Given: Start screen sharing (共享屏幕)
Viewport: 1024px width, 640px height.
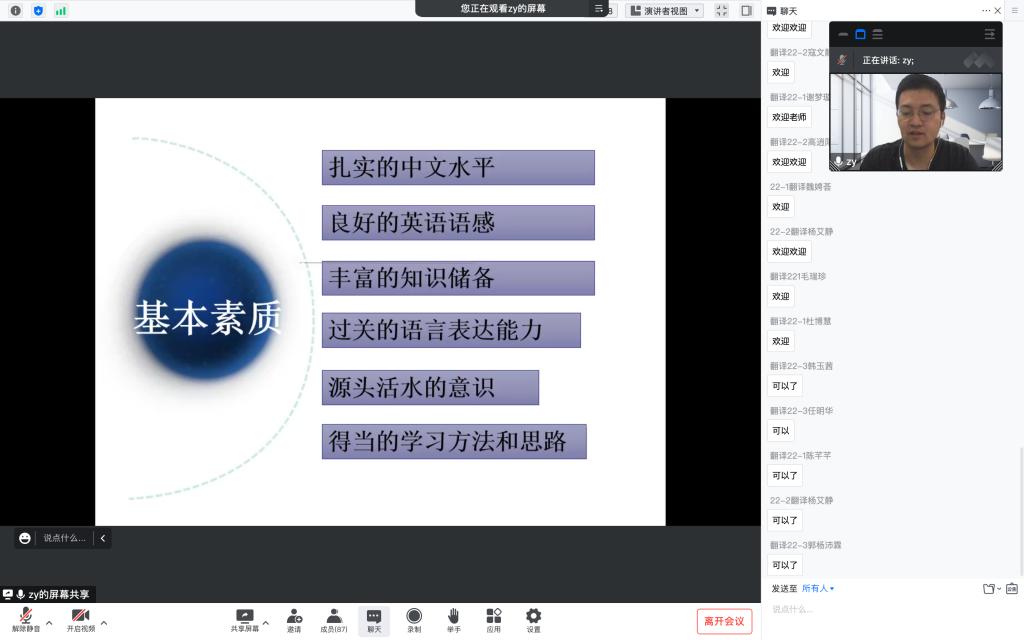Looking at the screenshot, I should point(244,619).
